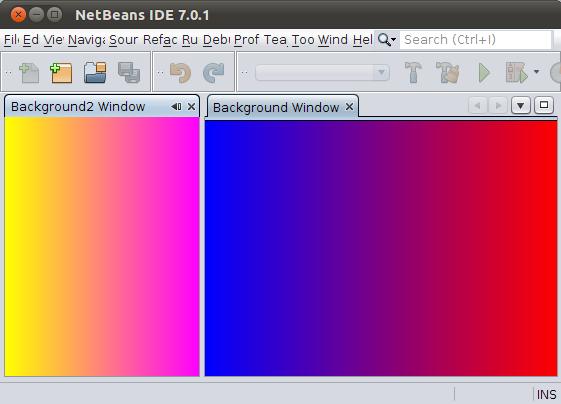The image size is (561, 404).
Task: Select the Background Window tab
Action: tap(276, 107)
